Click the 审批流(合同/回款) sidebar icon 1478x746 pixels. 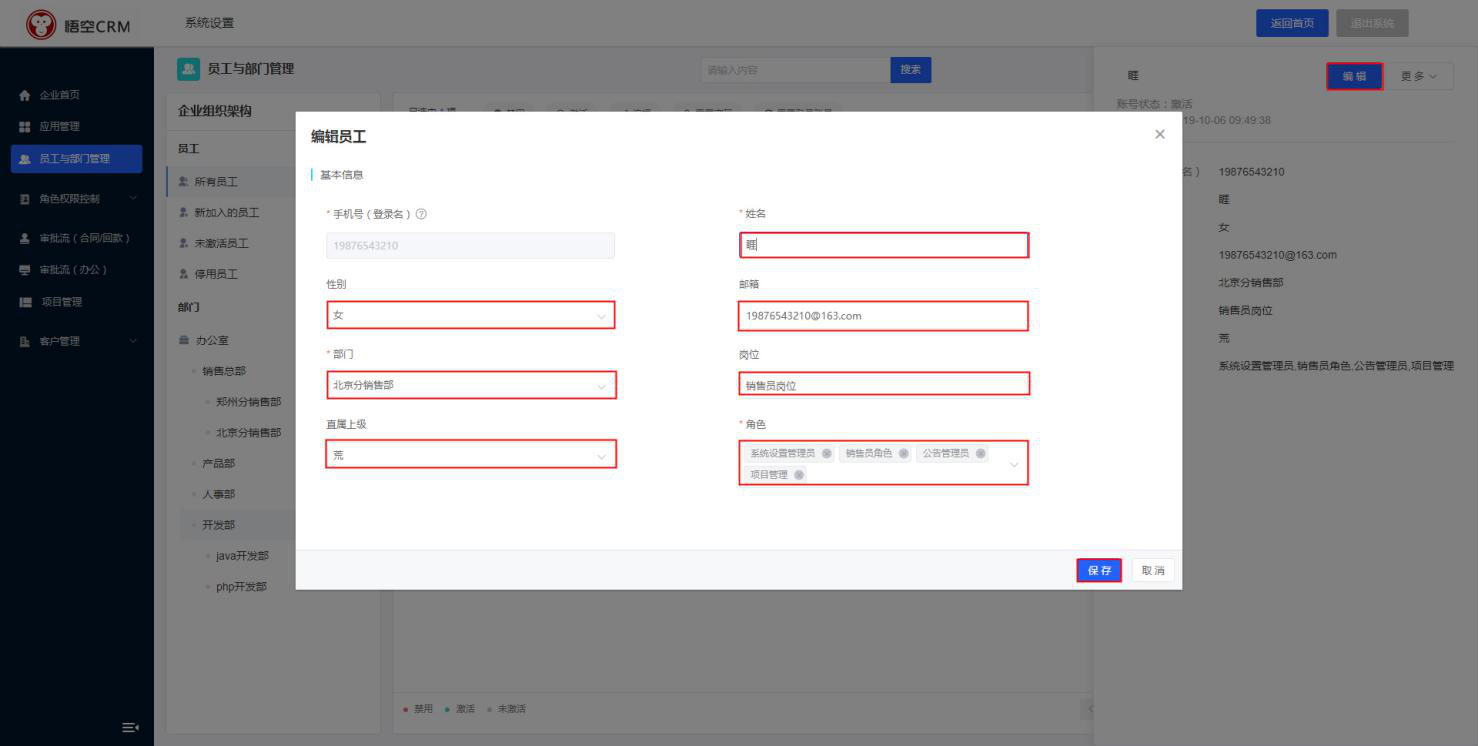25,239
